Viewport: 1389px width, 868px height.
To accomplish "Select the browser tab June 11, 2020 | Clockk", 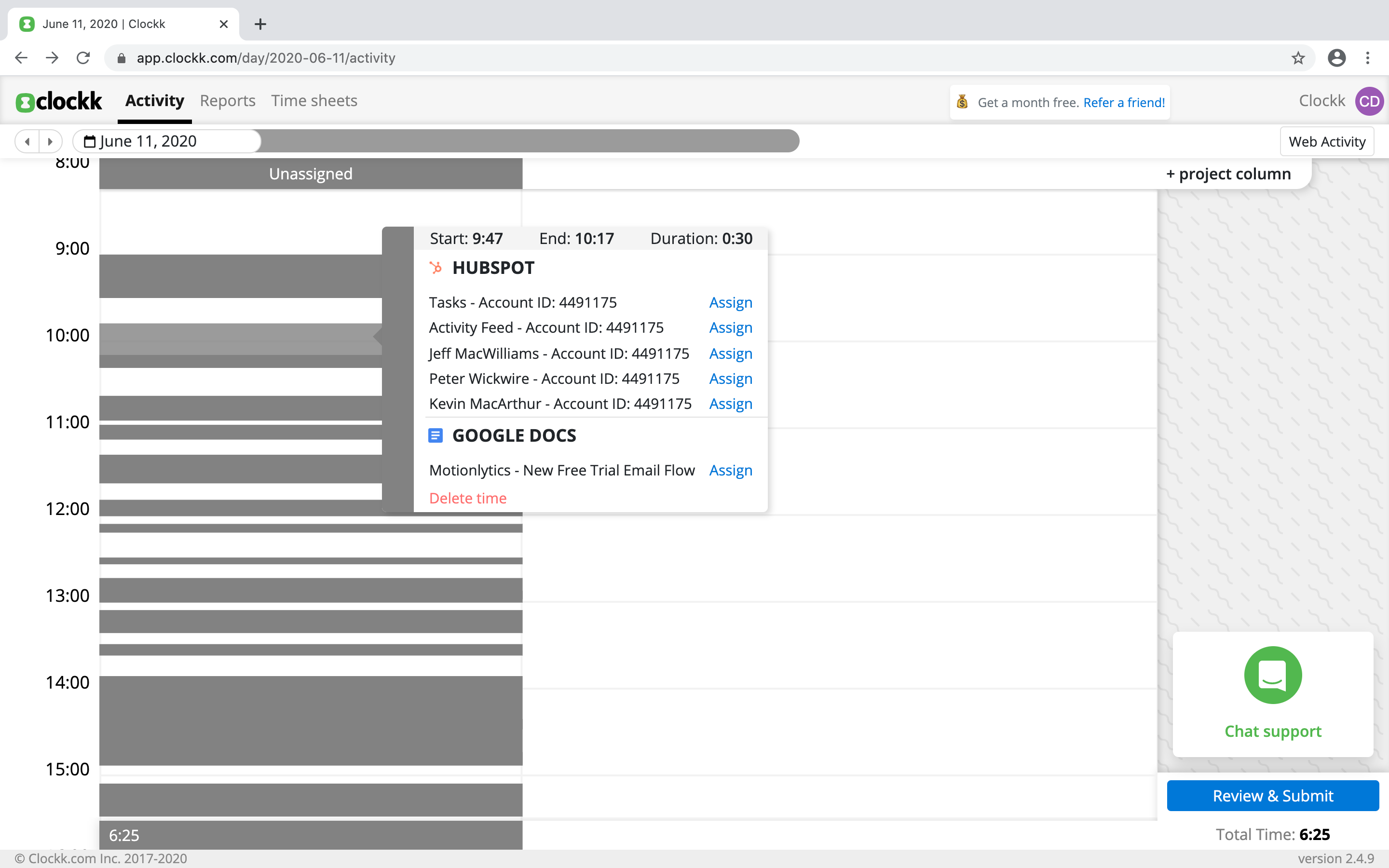I will point(123,24).
